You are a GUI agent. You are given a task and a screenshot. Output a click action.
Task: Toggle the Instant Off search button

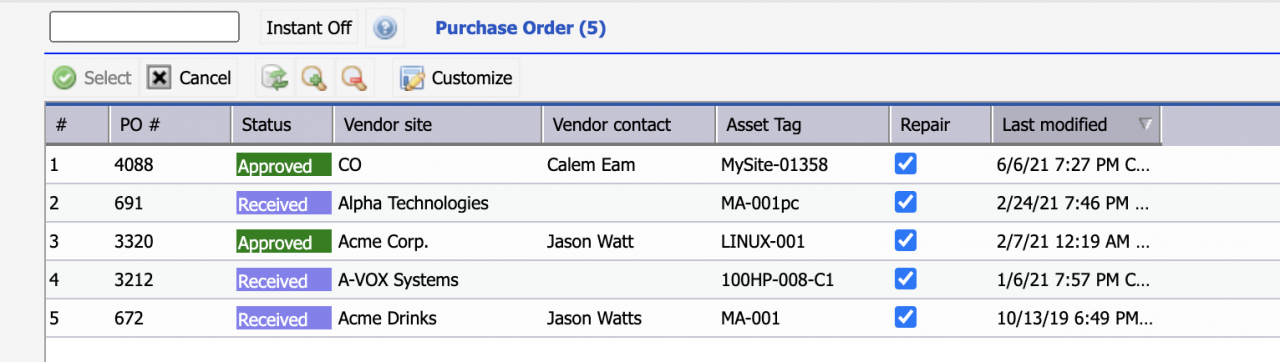[x=309, y=28]
